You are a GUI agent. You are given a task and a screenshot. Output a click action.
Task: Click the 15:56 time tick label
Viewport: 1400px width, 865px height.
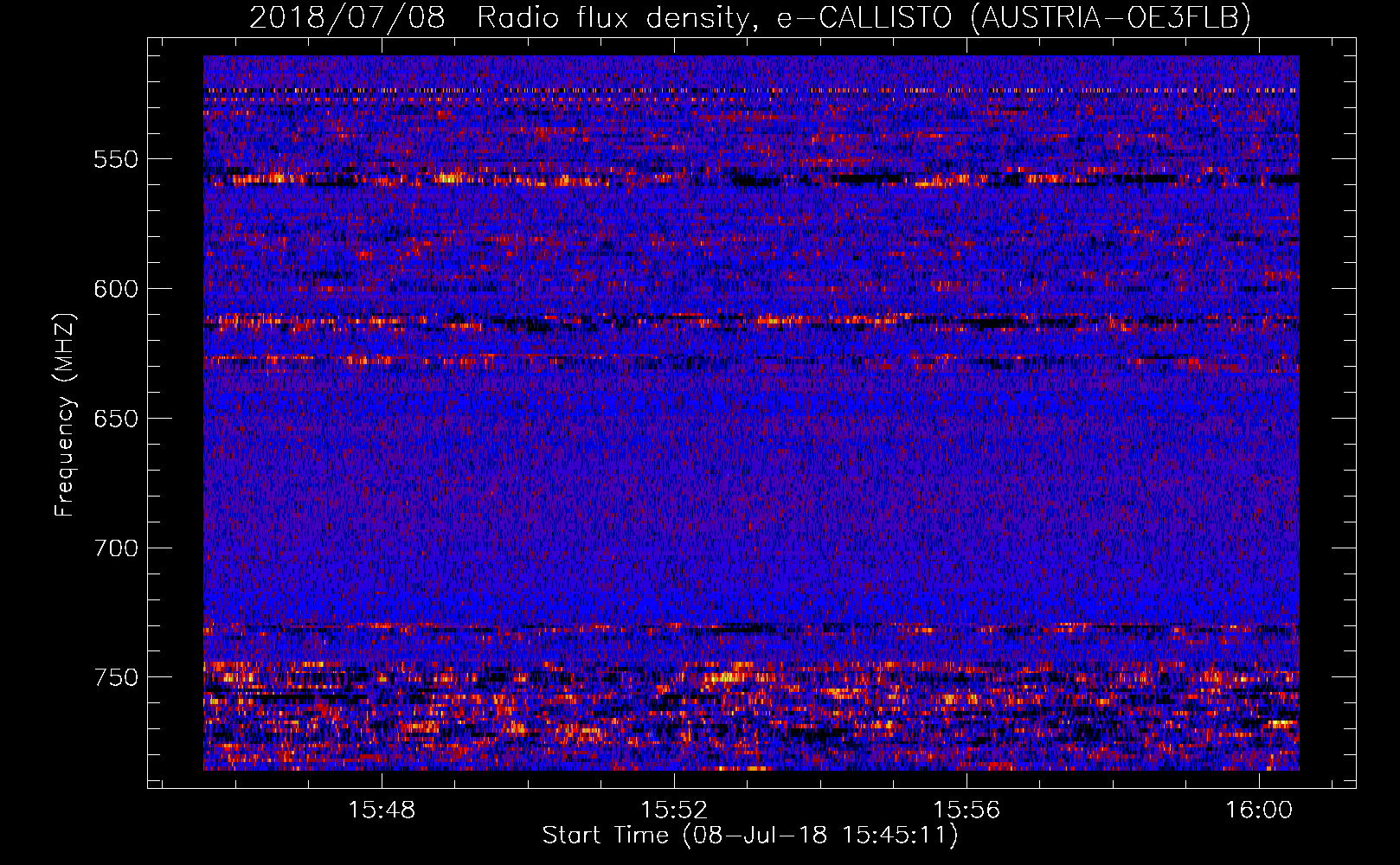(967, 810)
